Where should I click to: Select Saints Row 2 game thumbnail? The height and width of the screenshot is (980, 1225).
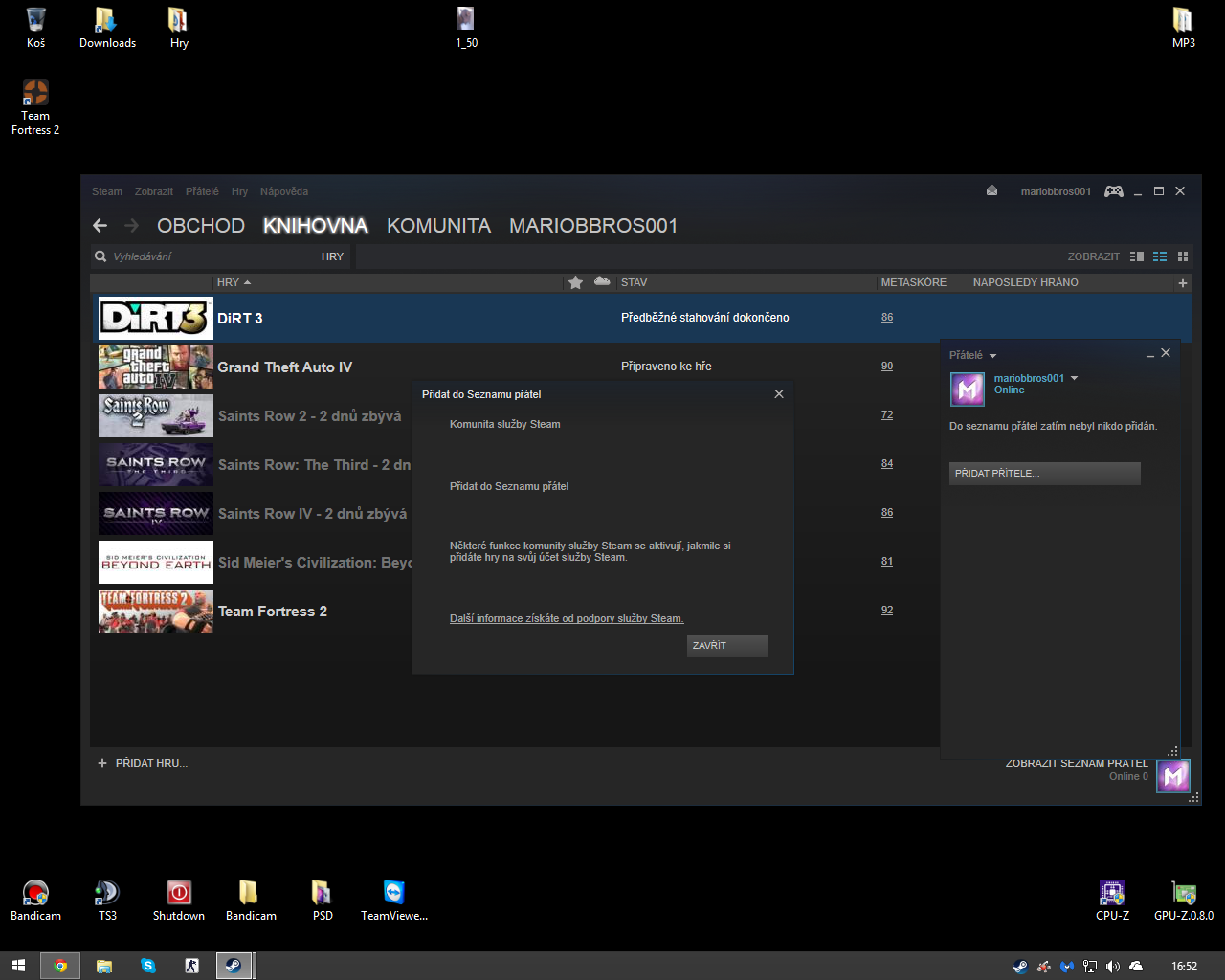pos(156,415)
